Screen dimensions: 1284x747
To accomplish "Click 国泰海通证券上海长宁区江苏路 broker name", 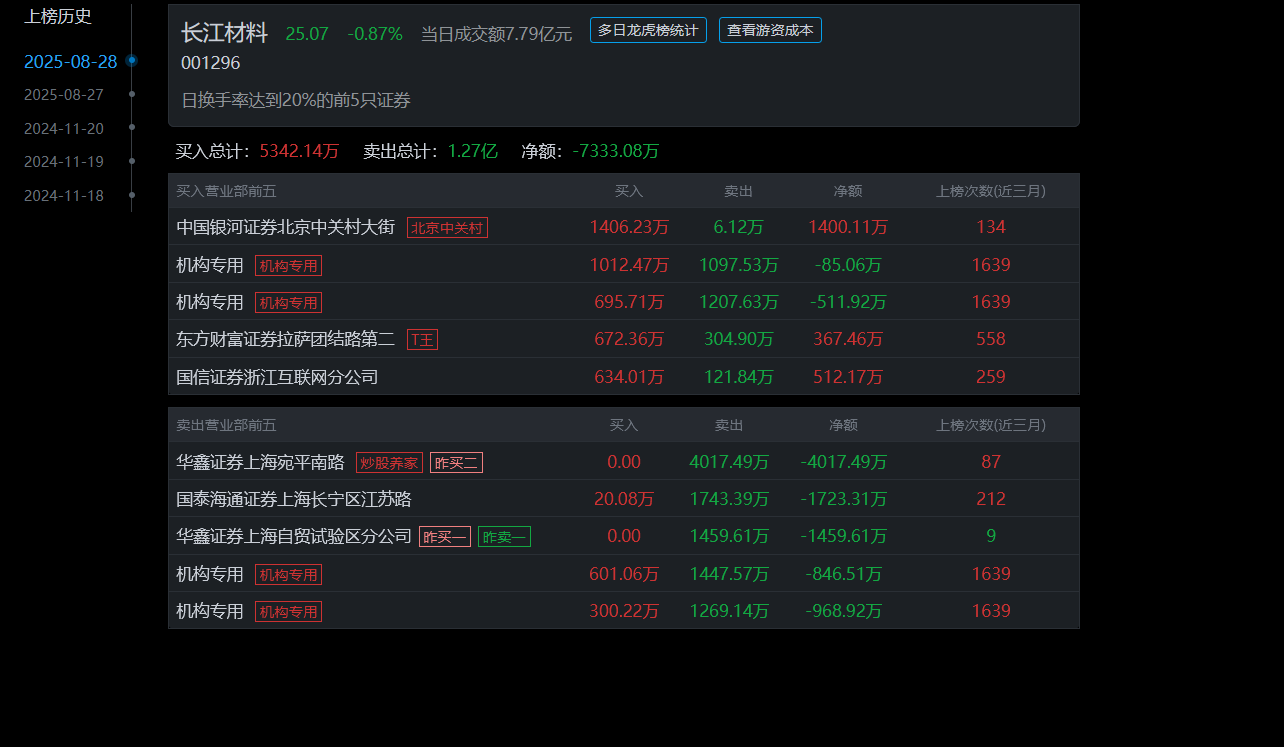I will tap(294, 499).
